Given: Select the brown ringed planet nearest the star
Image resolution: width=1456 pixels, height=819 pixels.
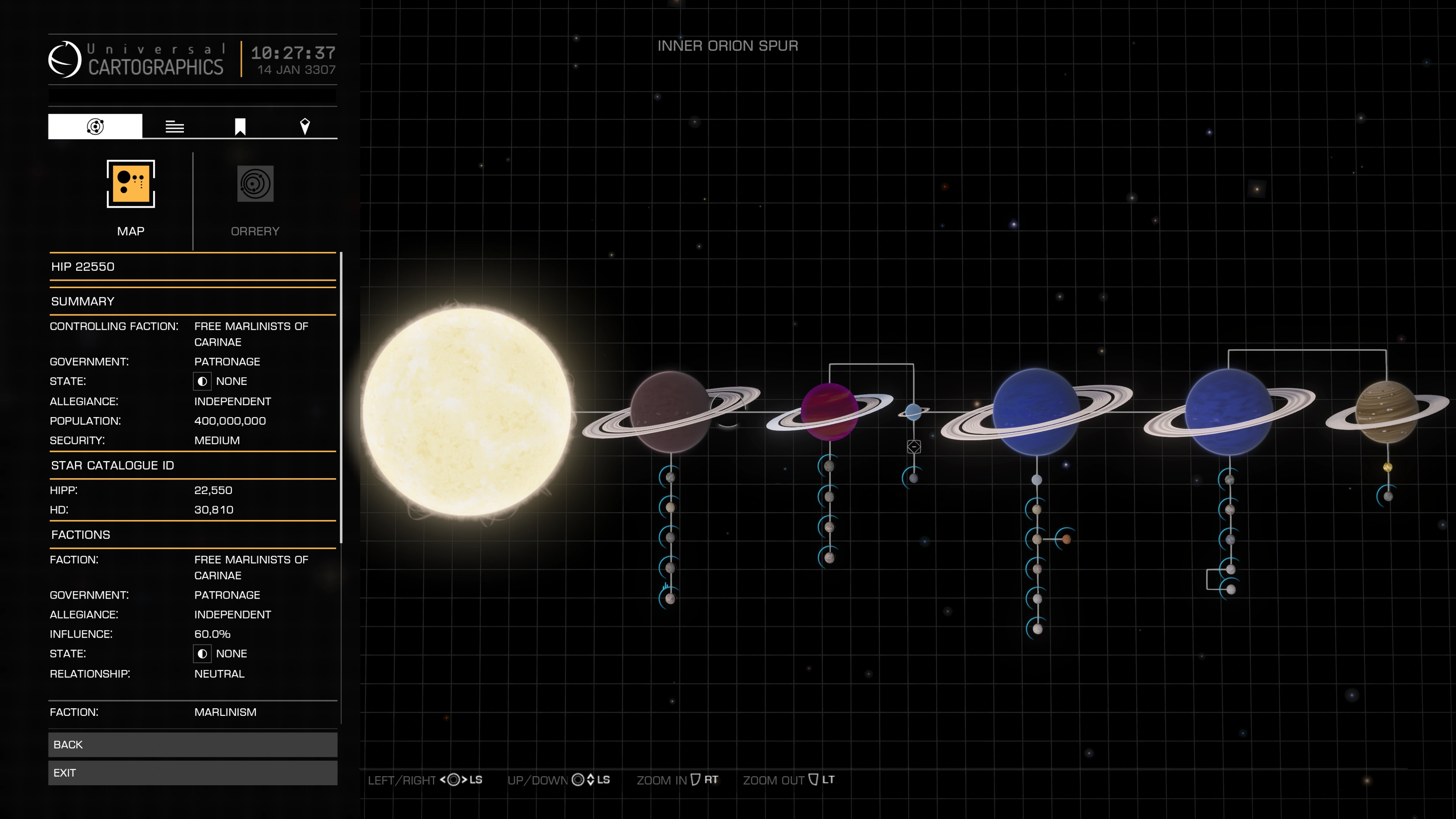Looking at the screenshot, I should pos(670,411).
